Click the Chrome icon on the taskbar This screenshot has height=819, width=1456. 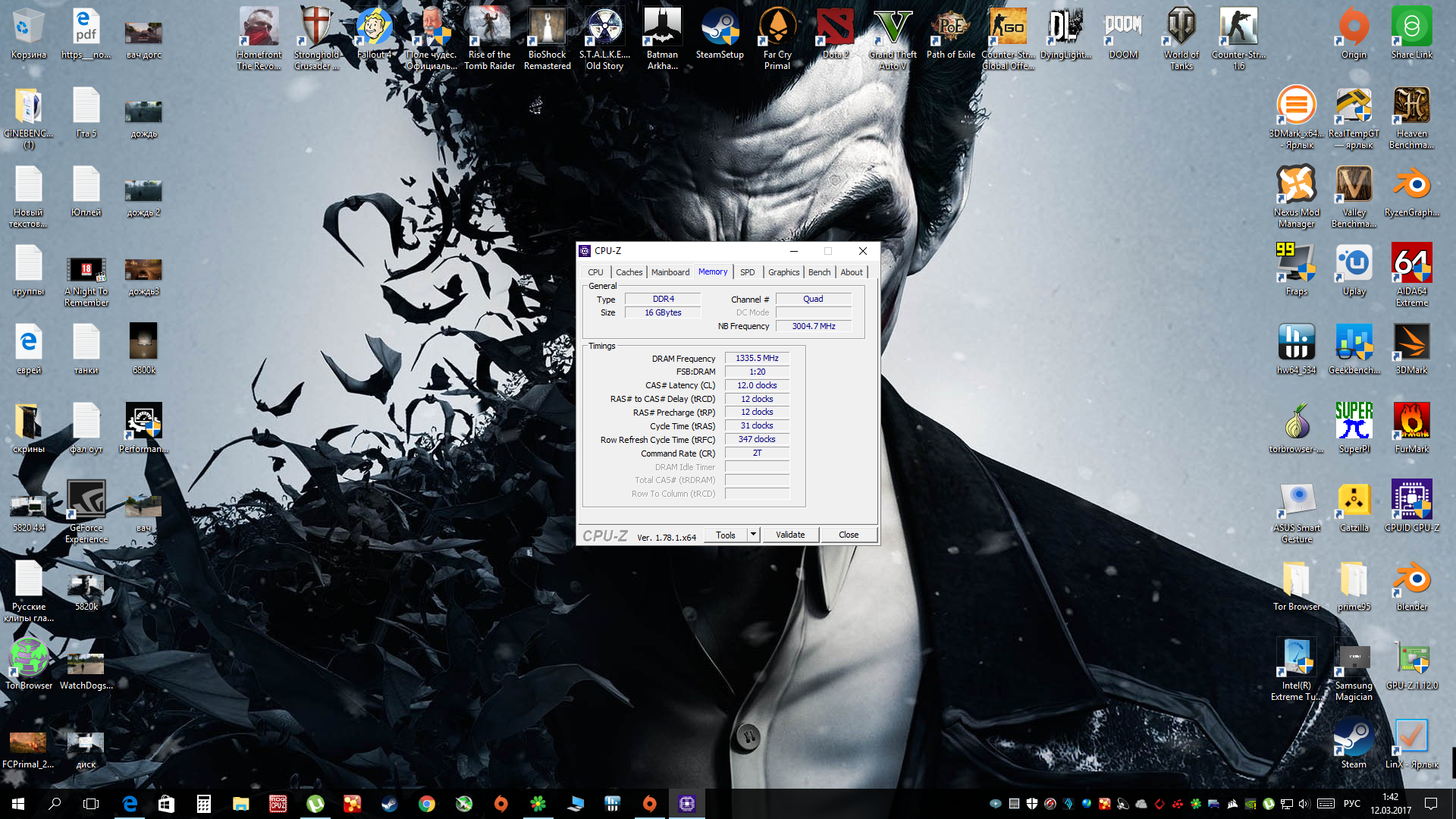[x=427, y=804]
